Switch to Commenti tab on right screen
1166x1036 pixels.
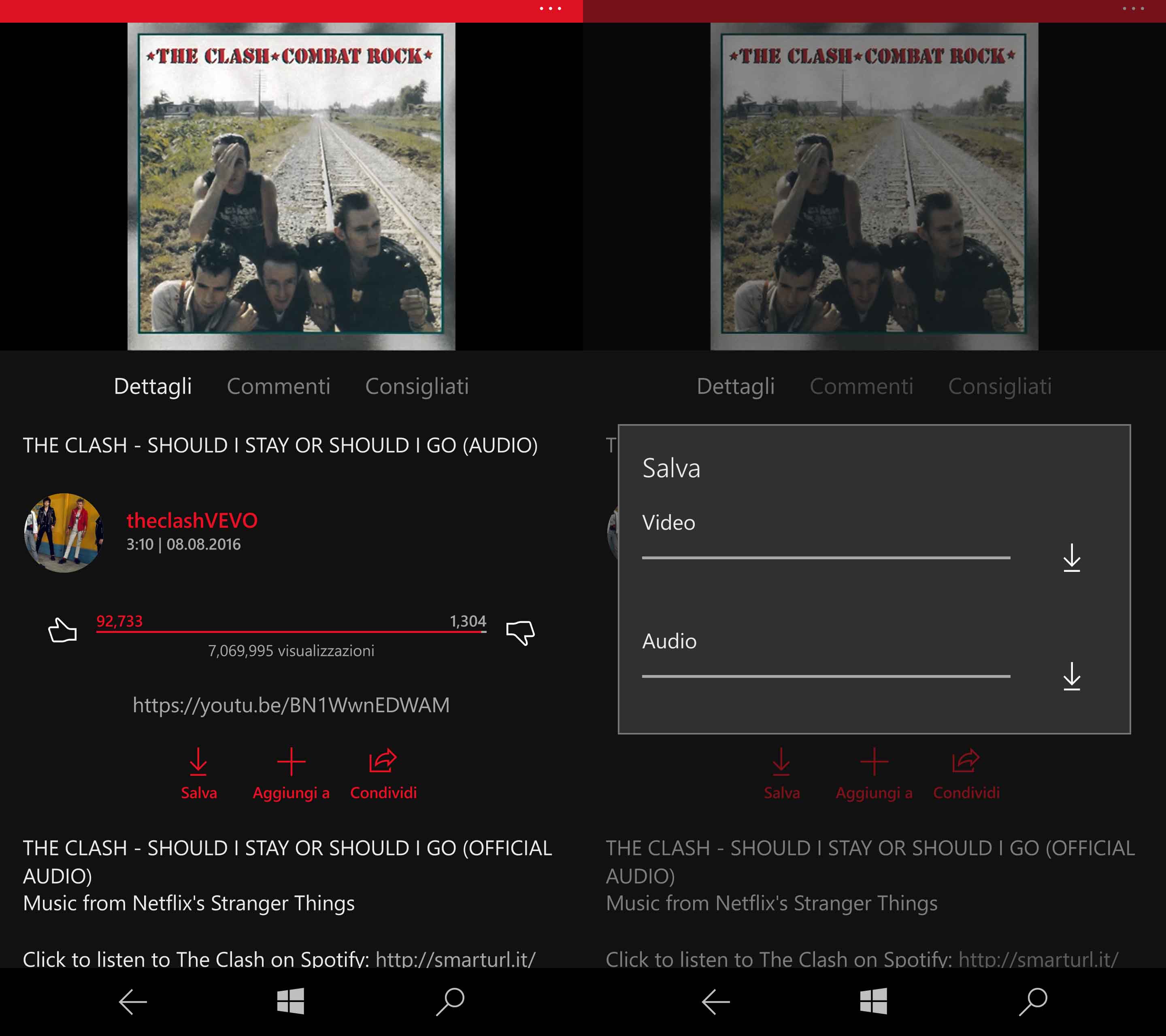862,386
